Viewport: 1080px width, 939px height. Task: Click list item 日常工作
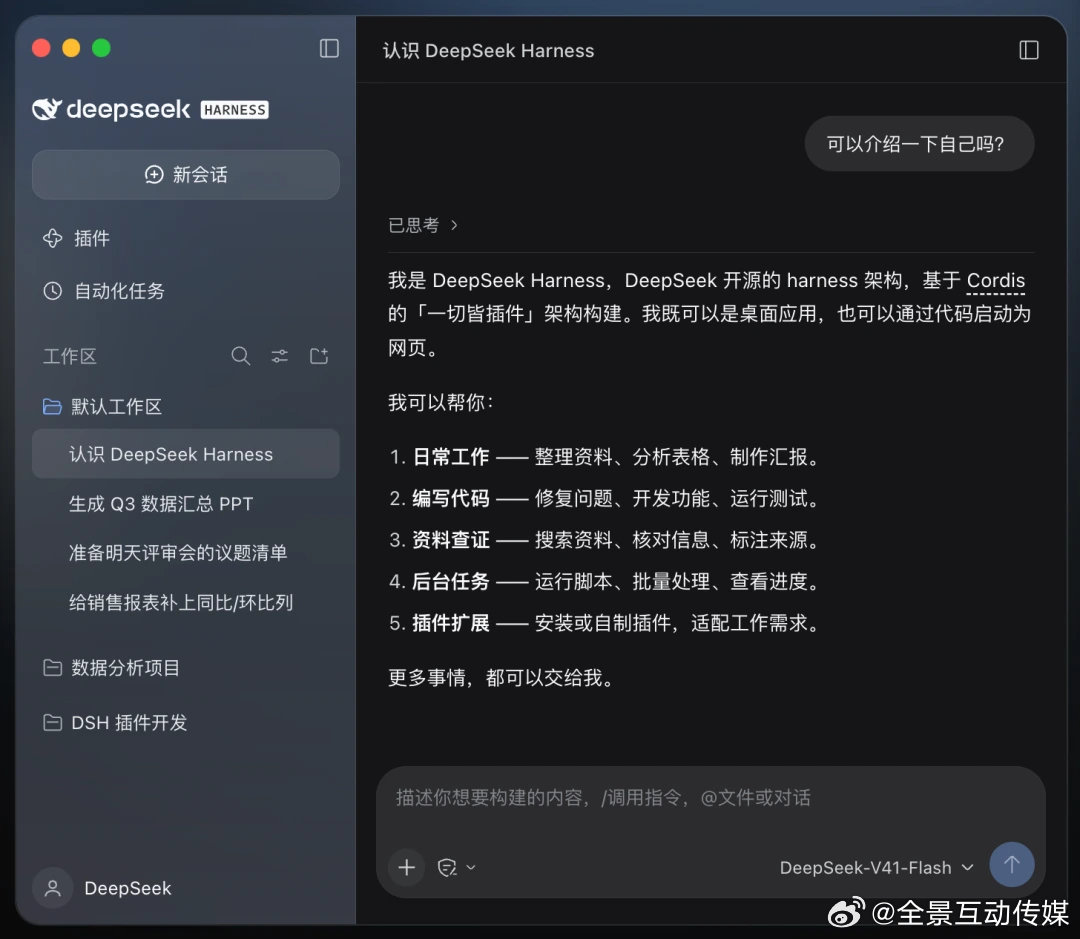[x=450, y=457]
